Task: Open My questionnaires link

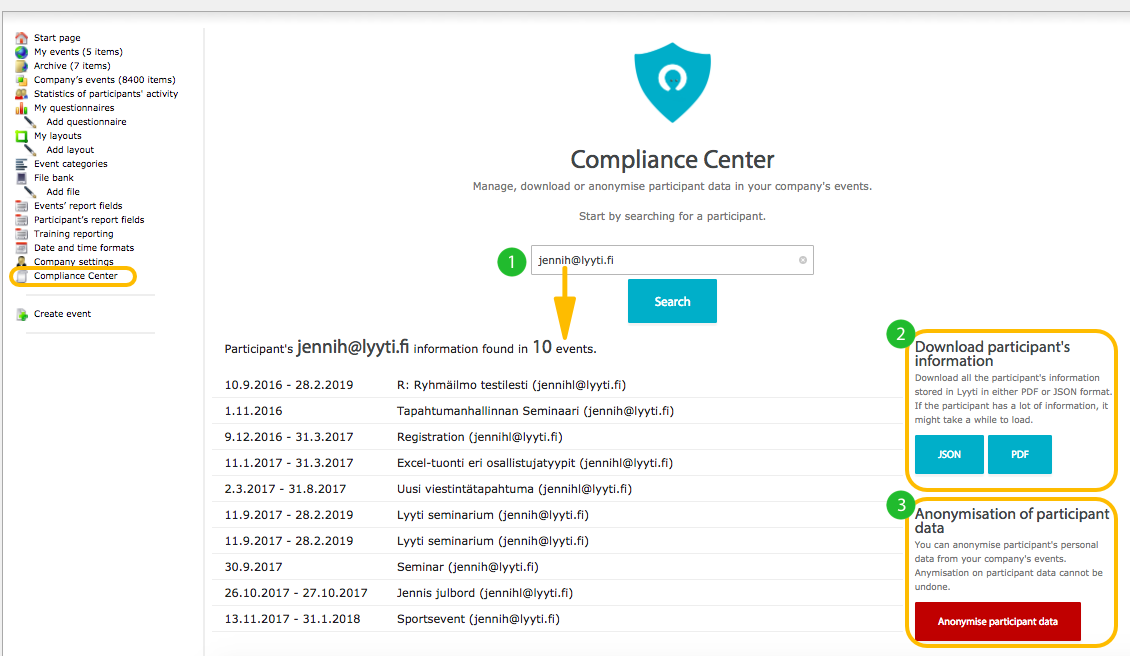Action: click(74, 108)
